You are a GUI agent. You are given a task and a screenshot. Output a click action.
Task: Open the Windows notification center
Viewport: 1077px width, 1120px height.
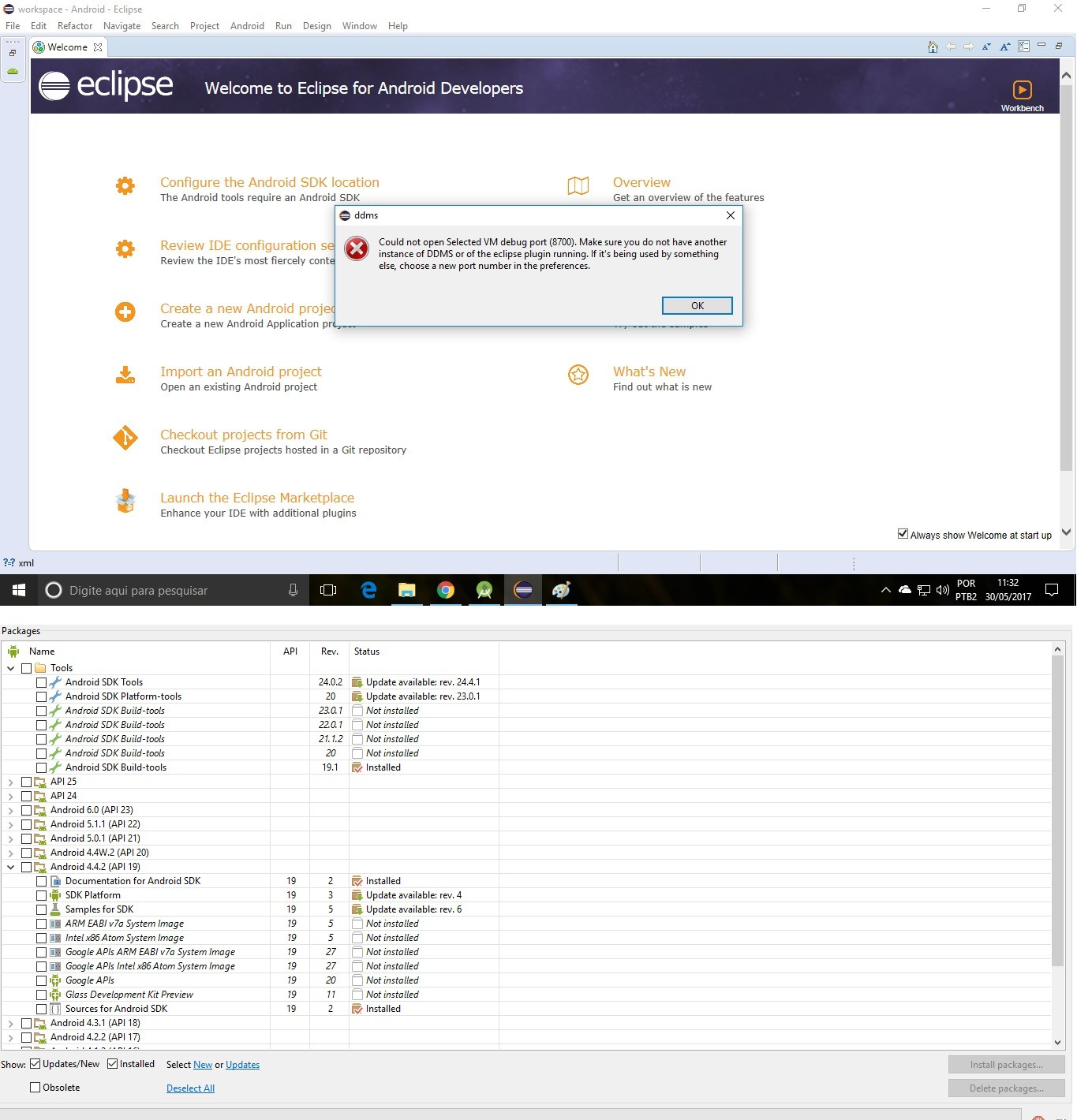pos(1052,590)
